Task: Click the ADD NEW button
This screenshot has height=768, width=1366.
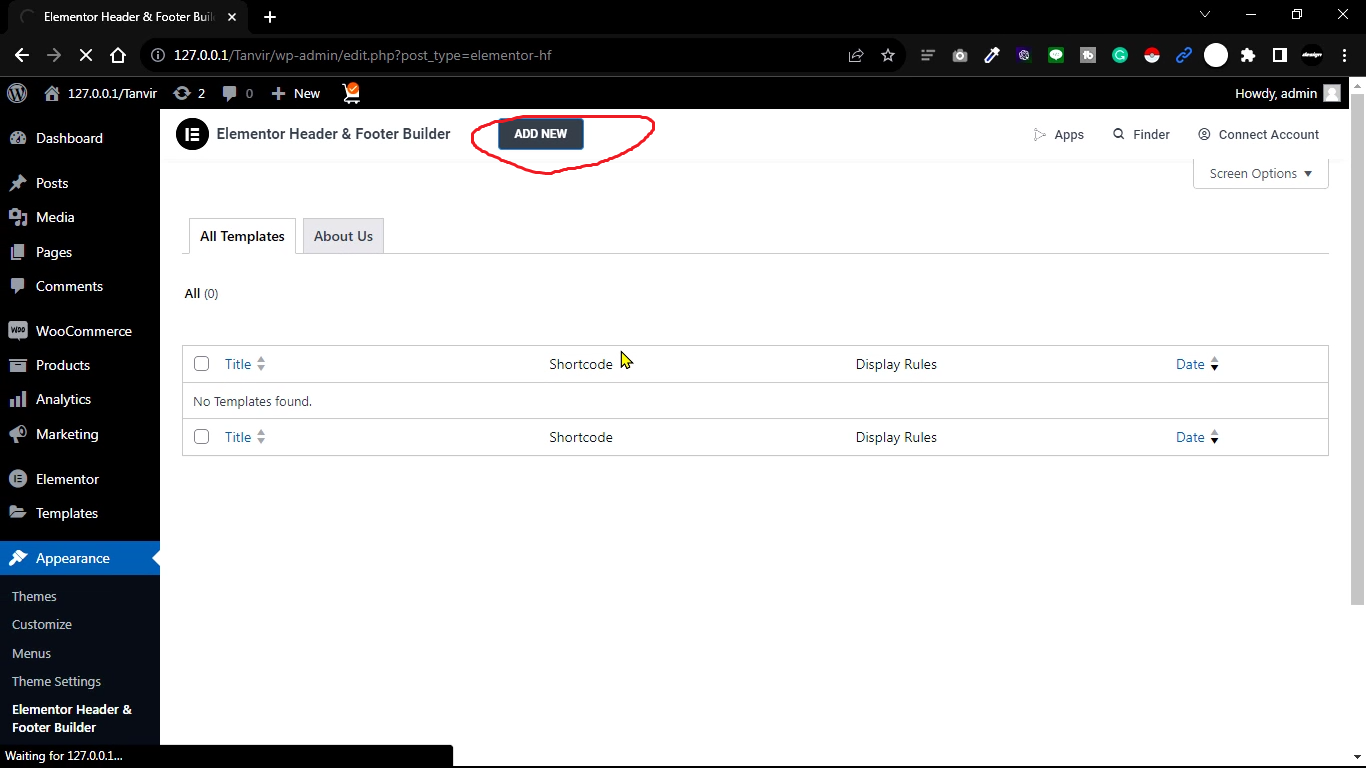Action: (540, 133)
